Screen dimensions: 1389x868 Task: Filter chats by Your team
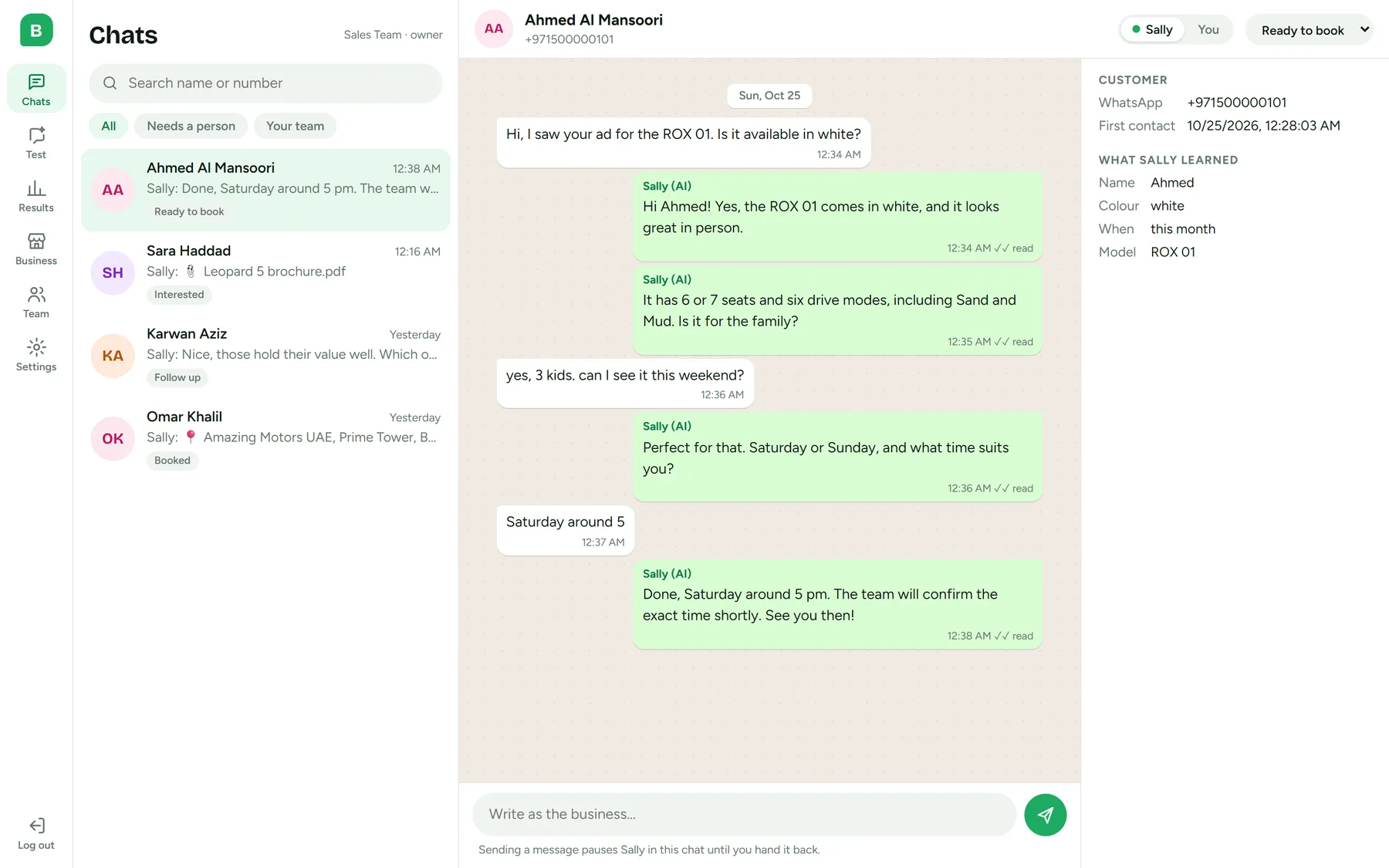click(x=296, y=126)
